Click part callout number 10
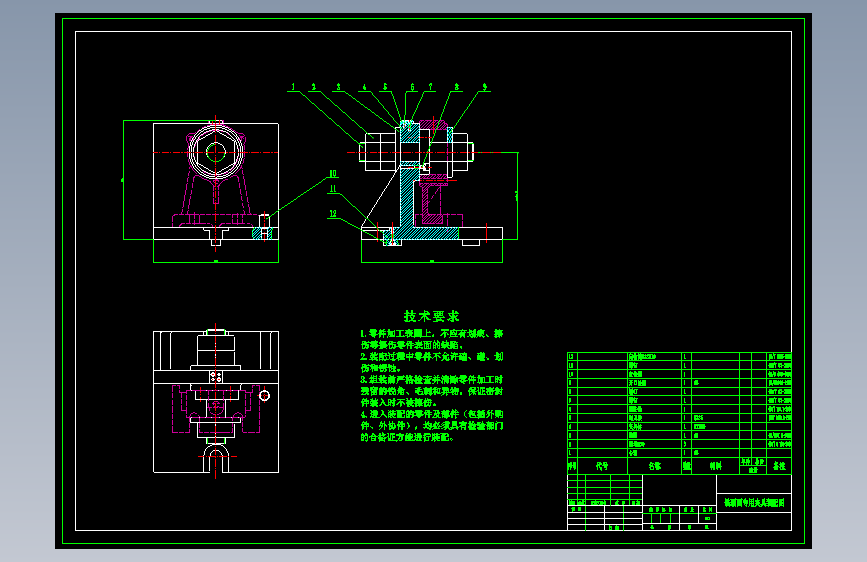The image size is (867, 562). (333, 174)
